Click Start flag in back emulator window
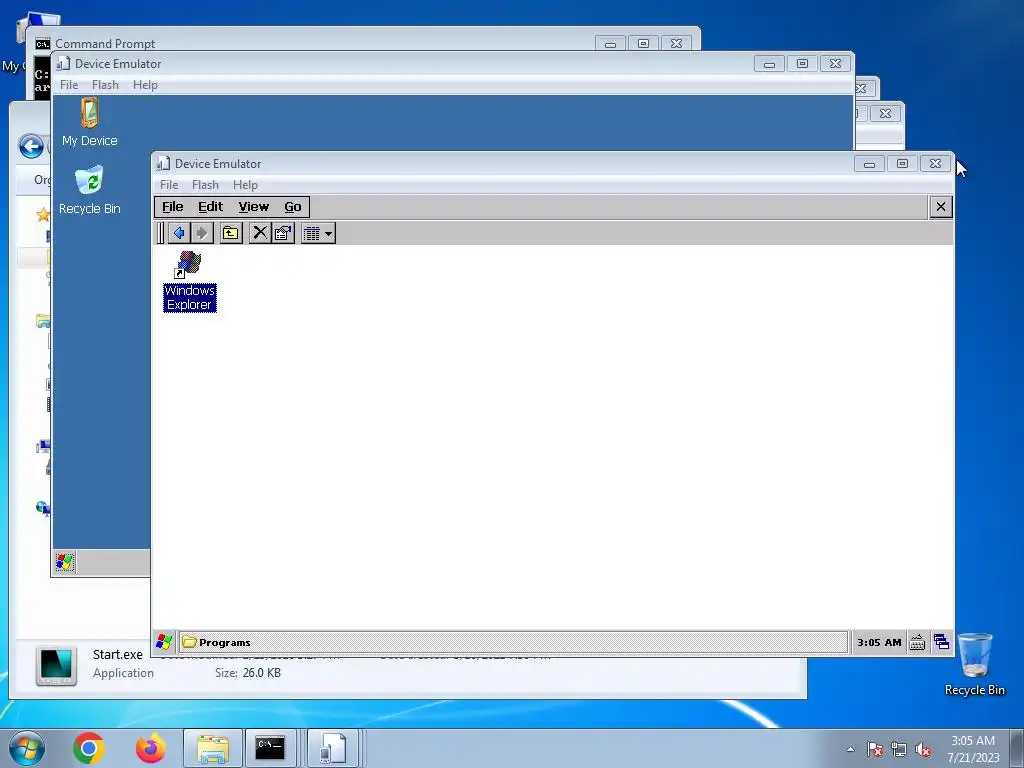The height and width of the screenshot is (768, 1024). (x=65, y=562)
